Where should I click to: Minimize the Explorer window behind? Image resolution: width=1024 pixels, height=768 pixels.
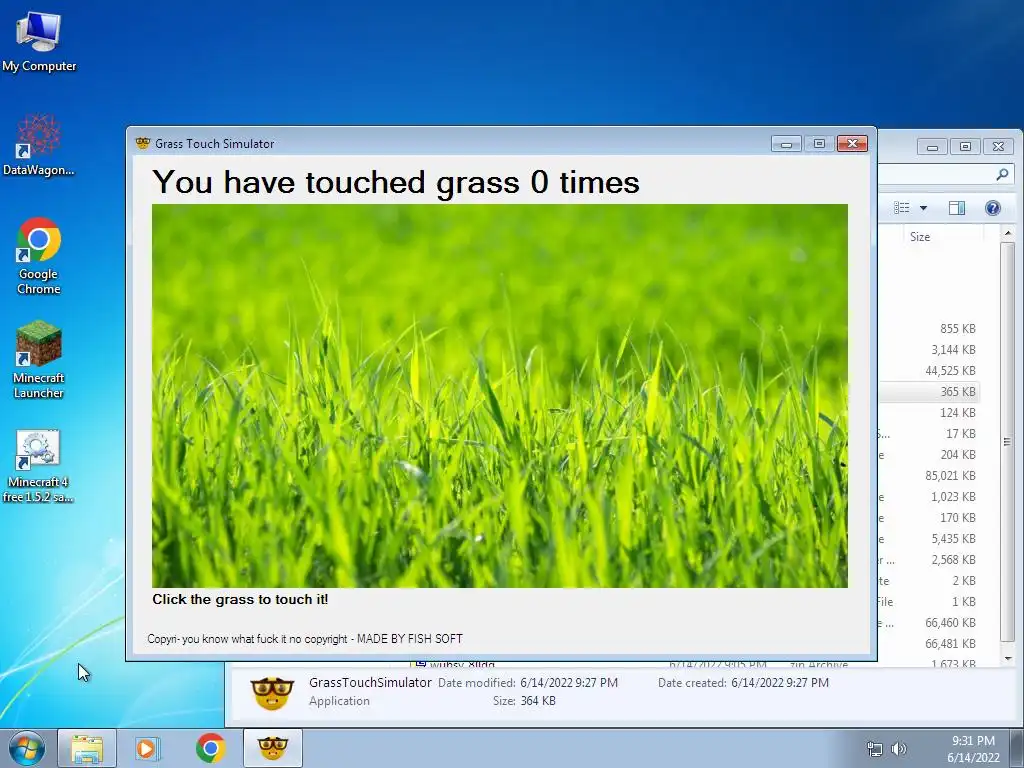[932, 146]
